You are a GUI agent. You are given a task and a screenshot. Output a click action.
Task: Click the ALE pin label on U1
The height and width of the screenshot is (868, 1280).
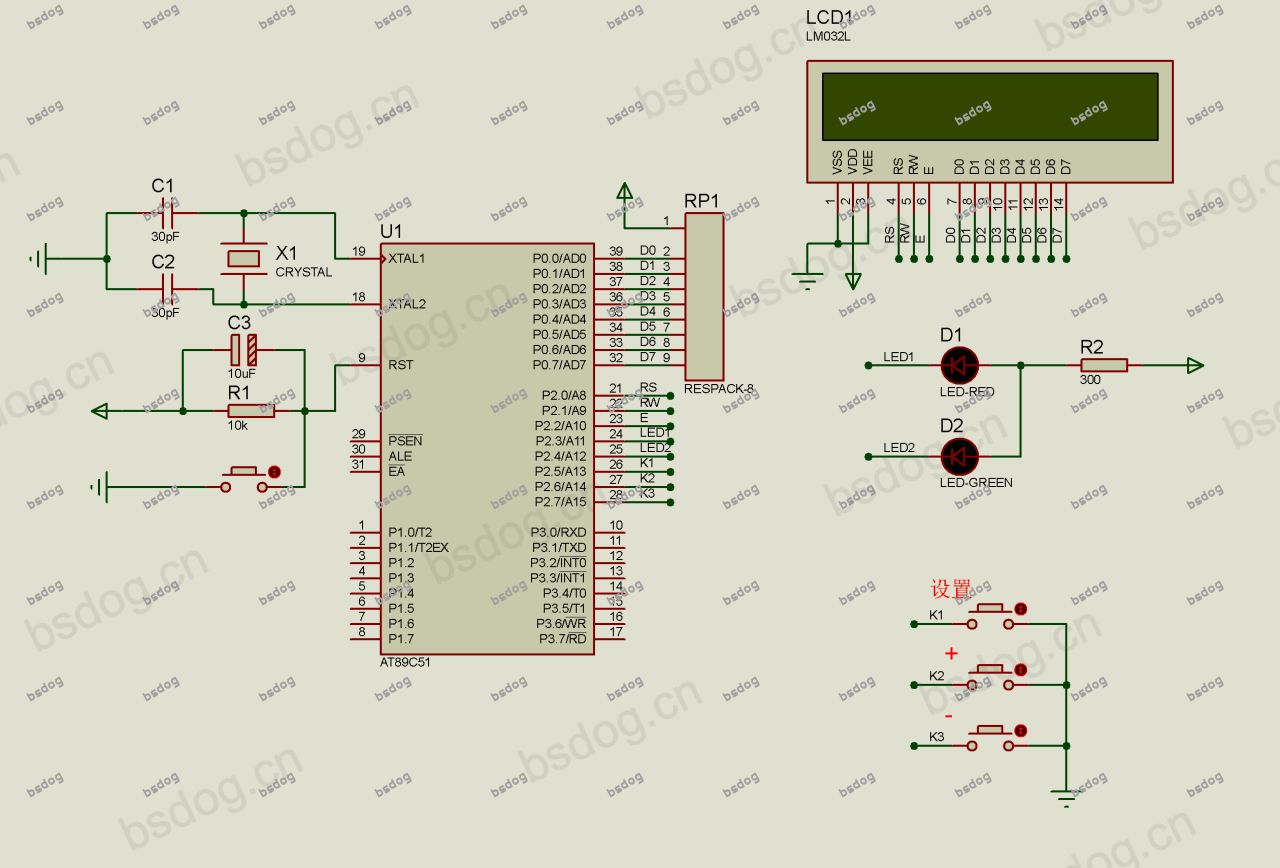pyautogui.click(x=400, y=456)
